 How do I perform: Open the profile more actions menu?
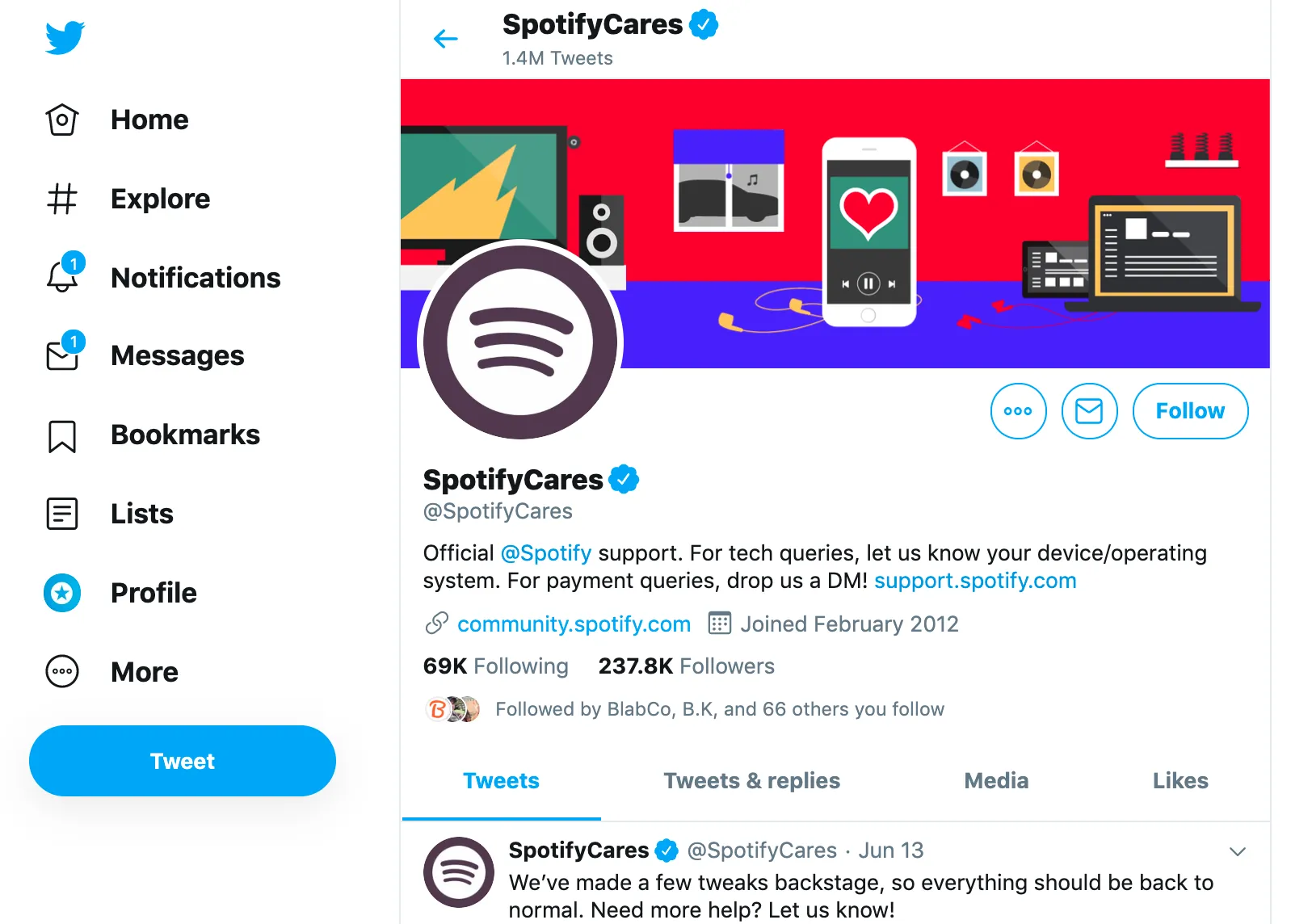click(1018, 411)
